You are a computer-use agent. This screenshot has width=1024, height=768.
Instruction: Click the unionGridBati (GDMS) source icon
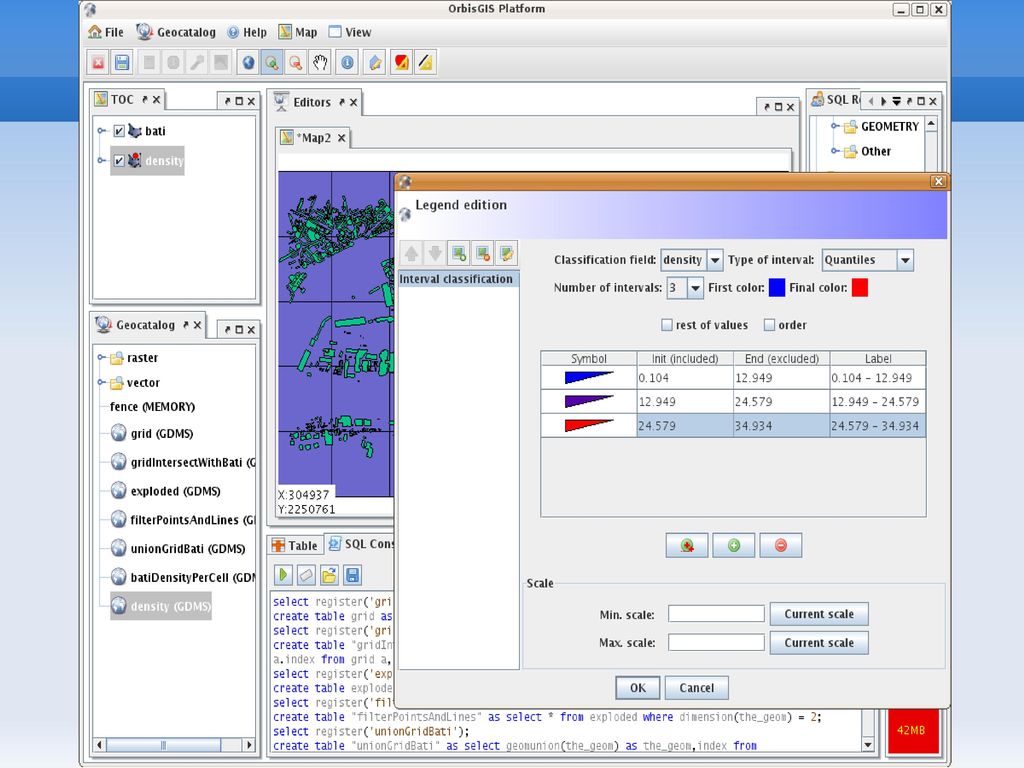(x=118, y=548)
